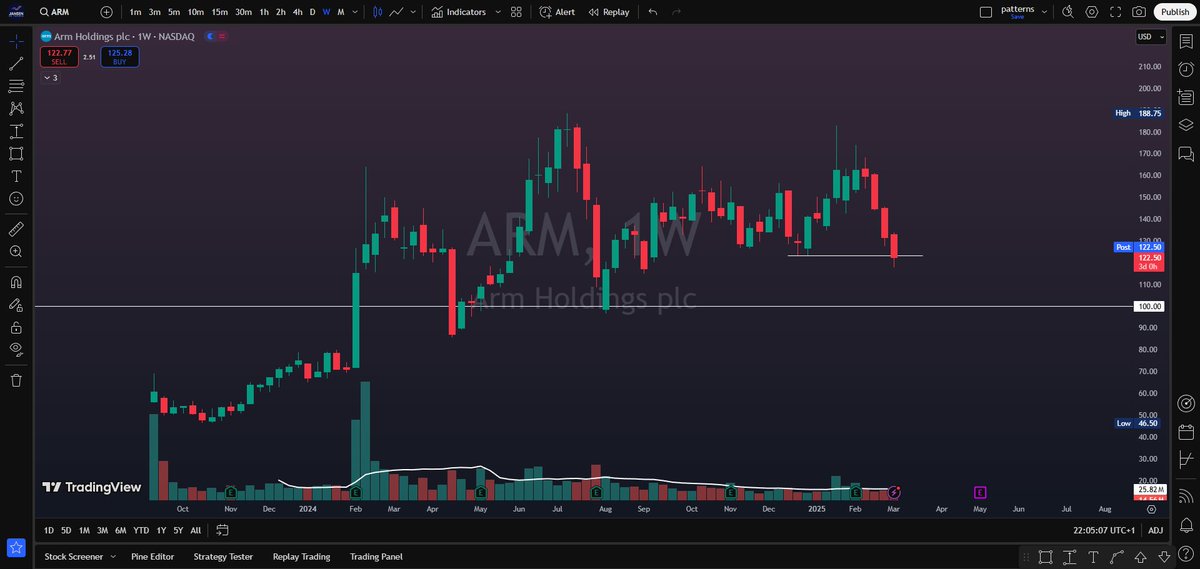1200x569 pixels.
Task: Toggle magnet mode for drawings
Action: [16, 282]
